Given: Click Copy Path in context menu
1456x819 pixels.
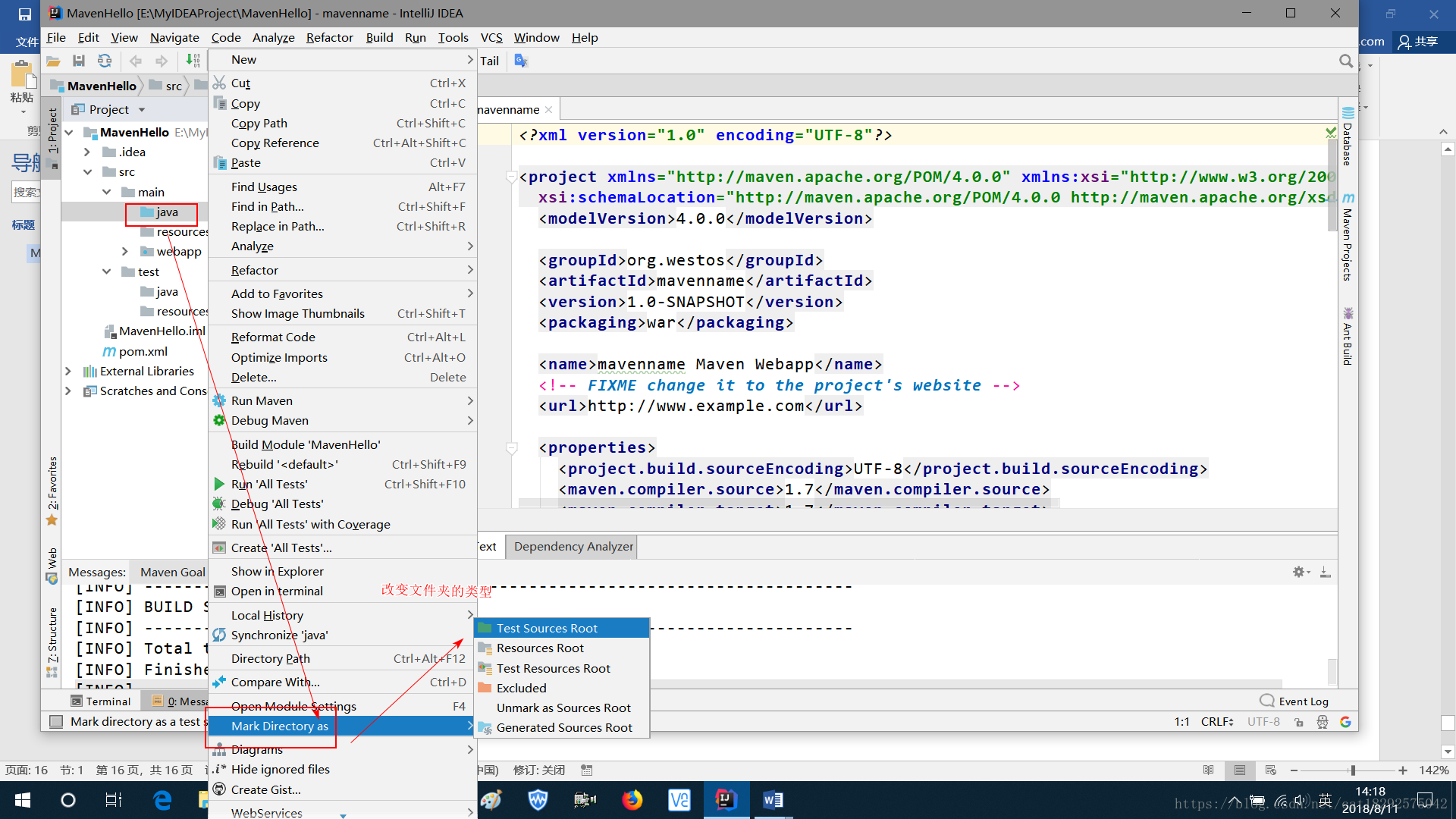Looking at the screenshot, I should 343,124.
